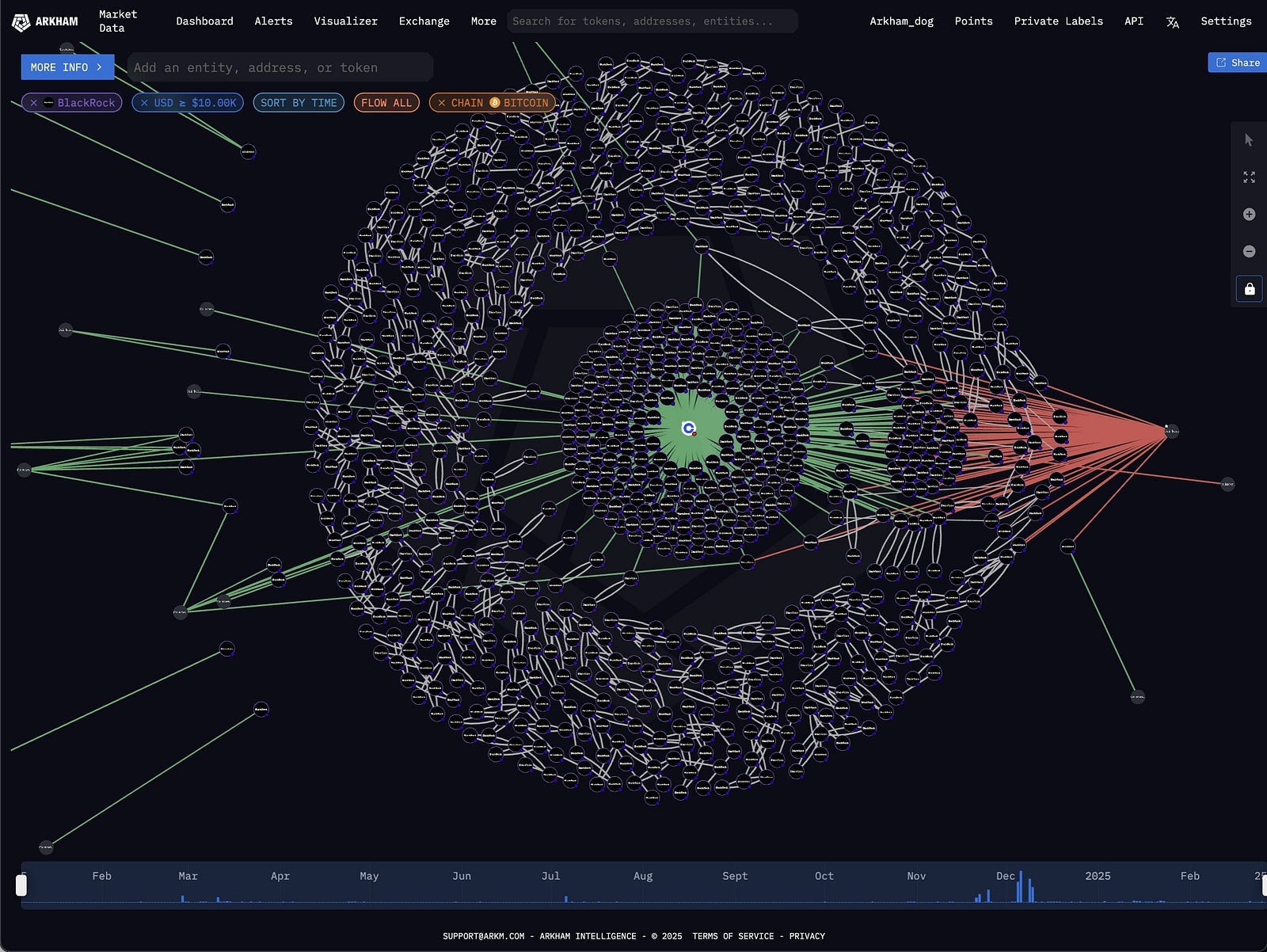Click the left timeline range handle

(21, 885)
